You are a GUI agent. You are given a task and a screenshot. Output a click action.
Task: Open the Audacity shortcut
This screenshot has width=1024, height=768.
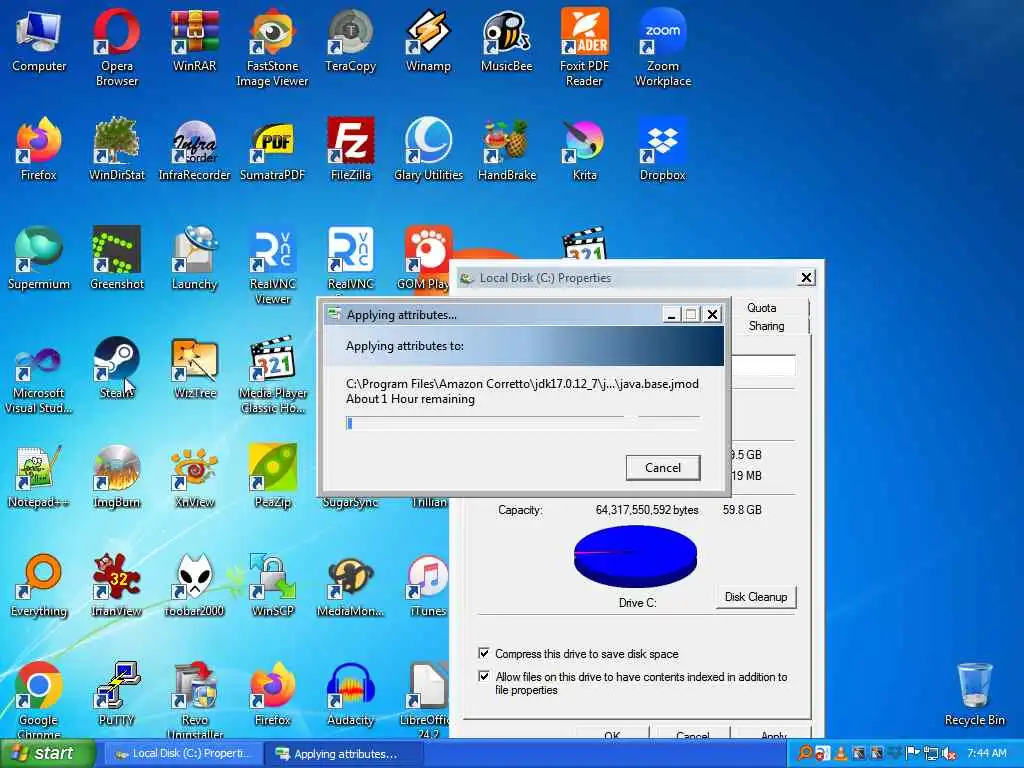pos(351,694)
